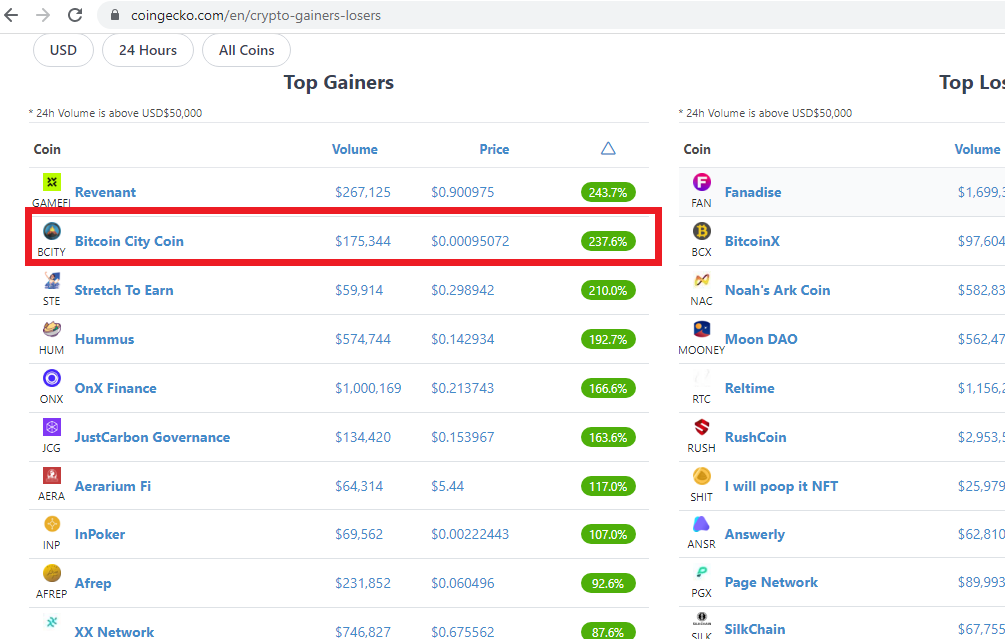Reload the page with refresh icon
The height and width of the screenshot is (639, 1005).
pos(75,15)
